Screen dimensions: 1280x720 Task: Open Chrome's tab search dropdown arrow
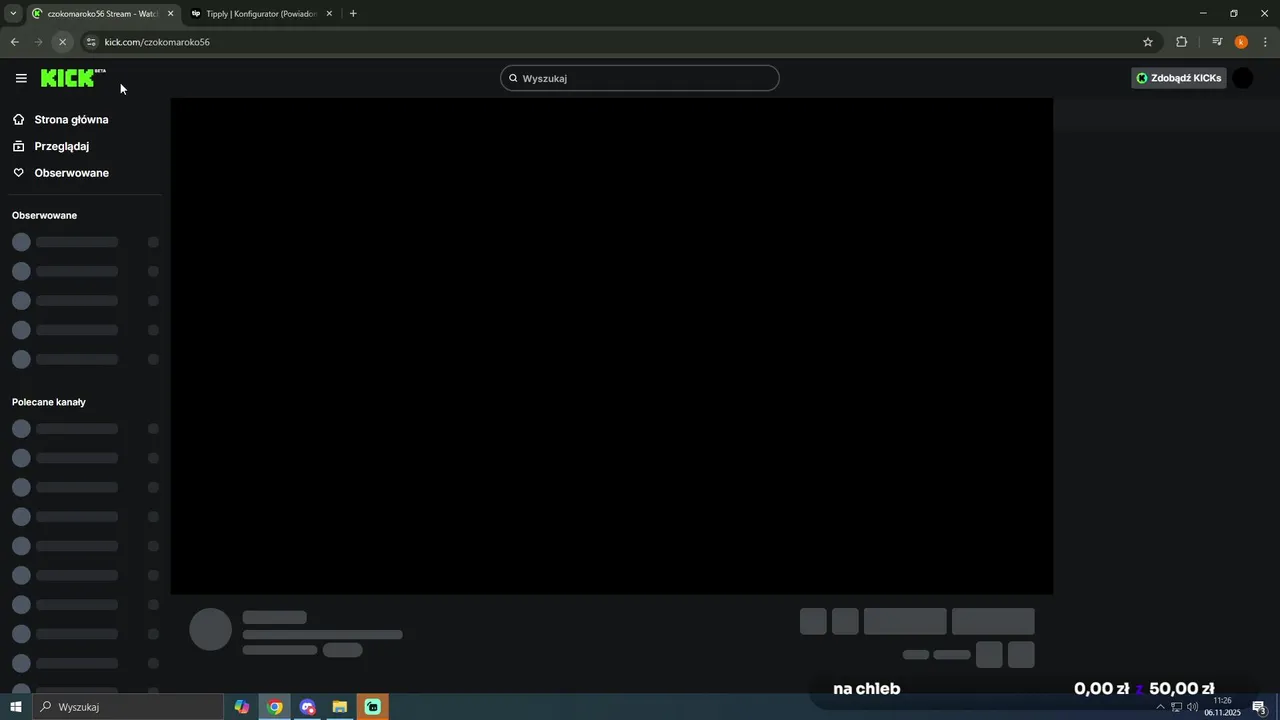click(x=13, y=13)
